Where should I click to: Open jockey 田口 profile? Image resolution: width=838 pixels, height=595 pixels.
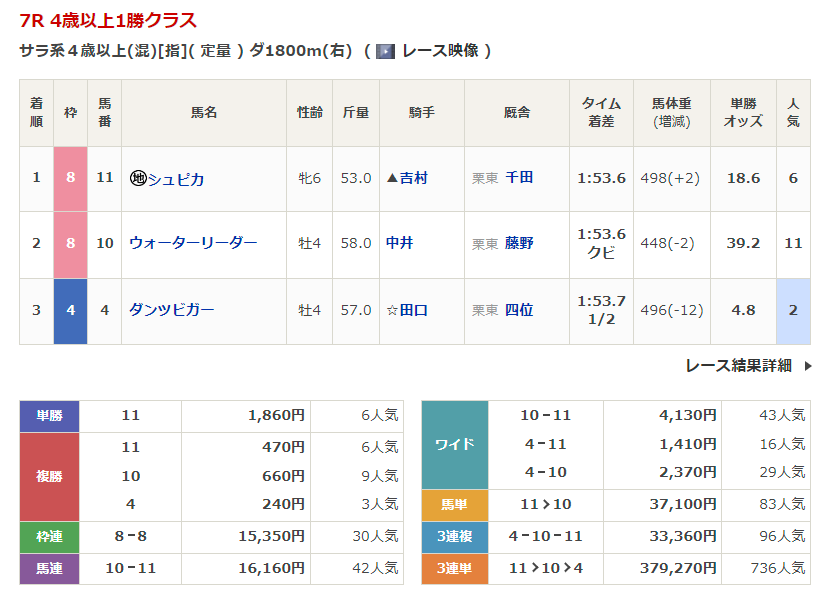pyautogui.click(x=413, y=310)
